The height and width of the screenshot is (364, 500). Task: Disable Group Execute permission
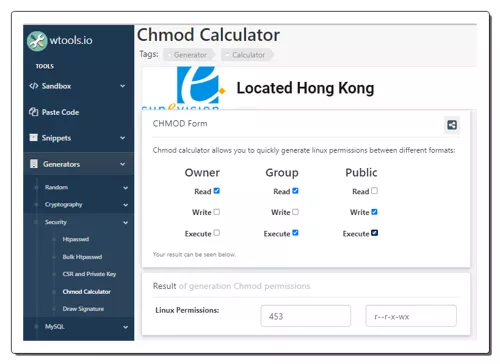click(x=295, y=233)
